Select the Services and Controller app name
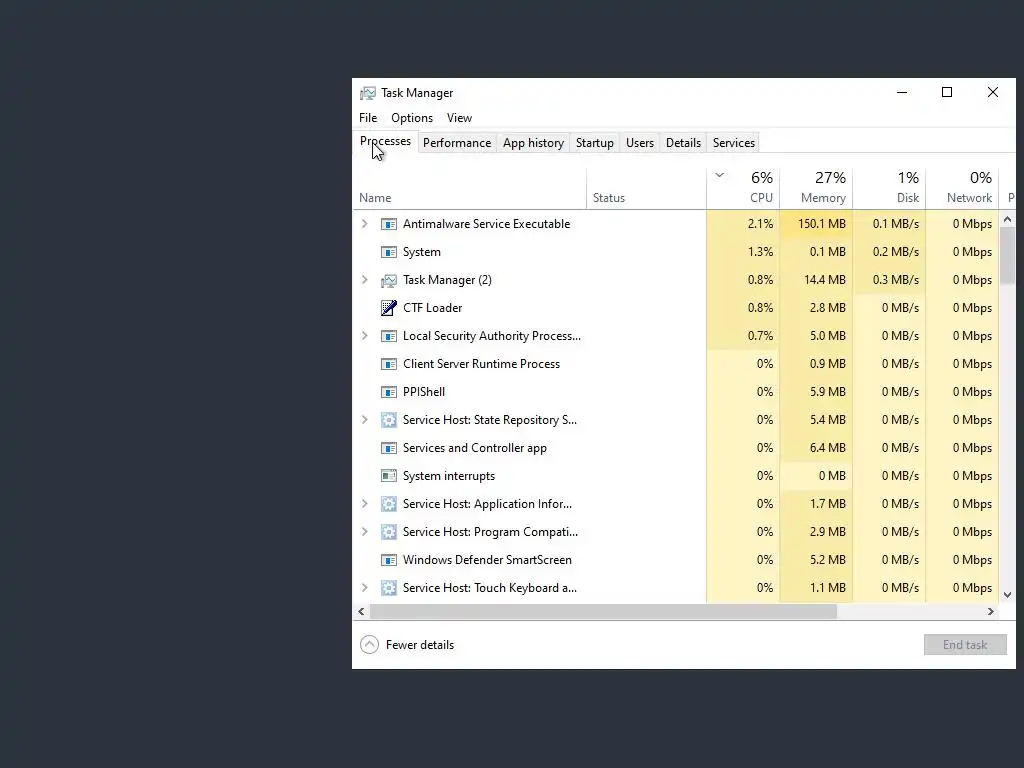Screen dimensions: 1024x768 coord(475,448)
